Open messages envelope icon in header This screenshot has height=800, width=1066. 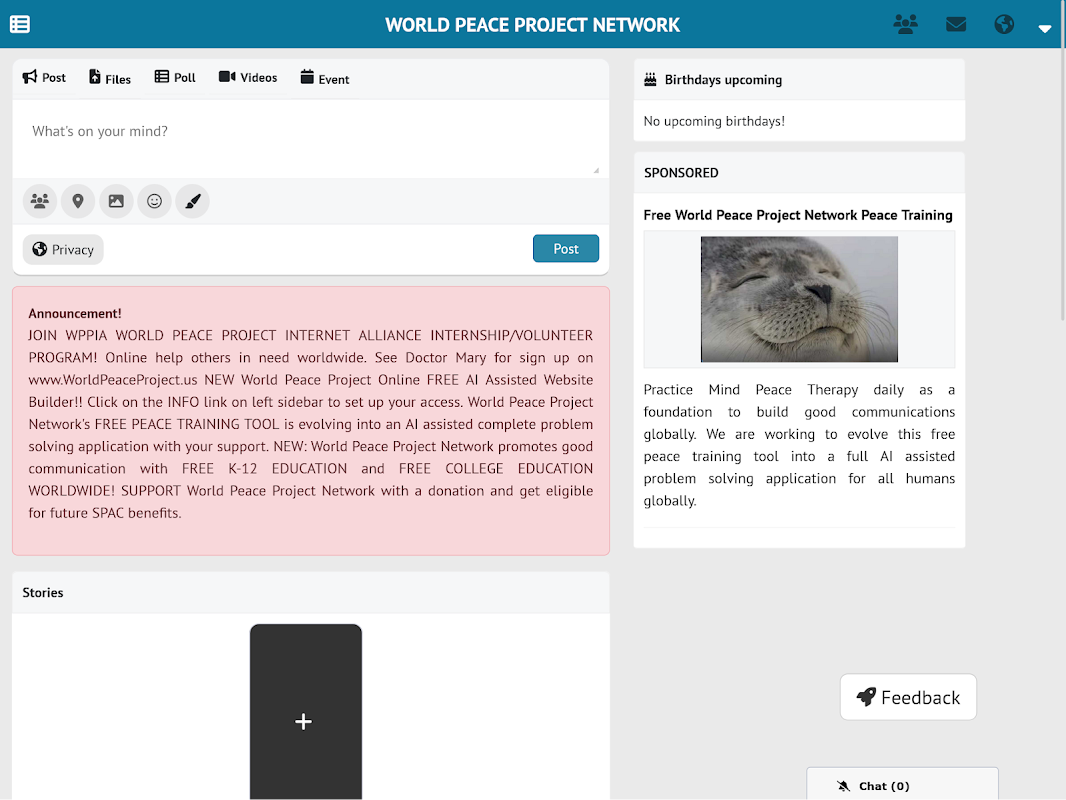[956, 24]
